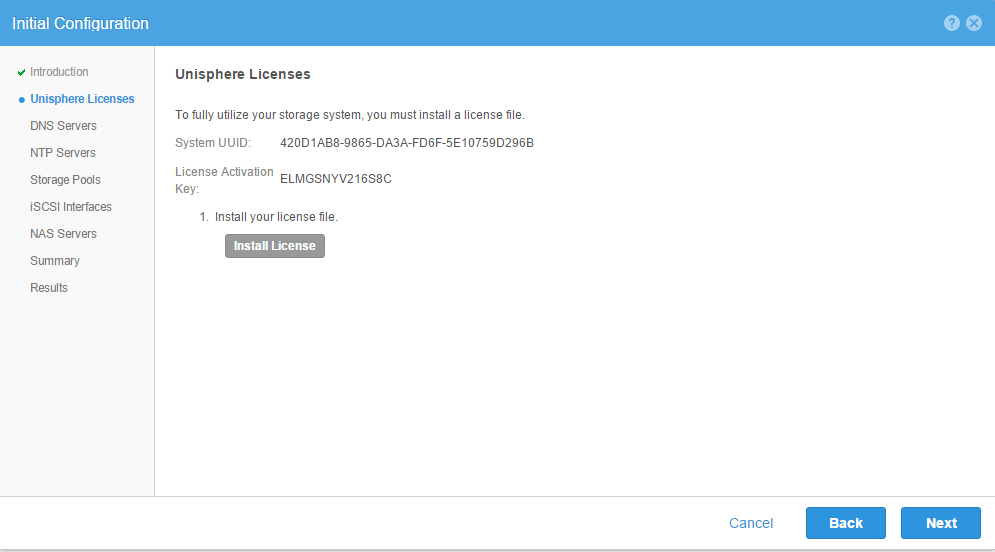Click the green checkmark next to Introduction
The image size is (995, 552).
click(x=22, y=72)
